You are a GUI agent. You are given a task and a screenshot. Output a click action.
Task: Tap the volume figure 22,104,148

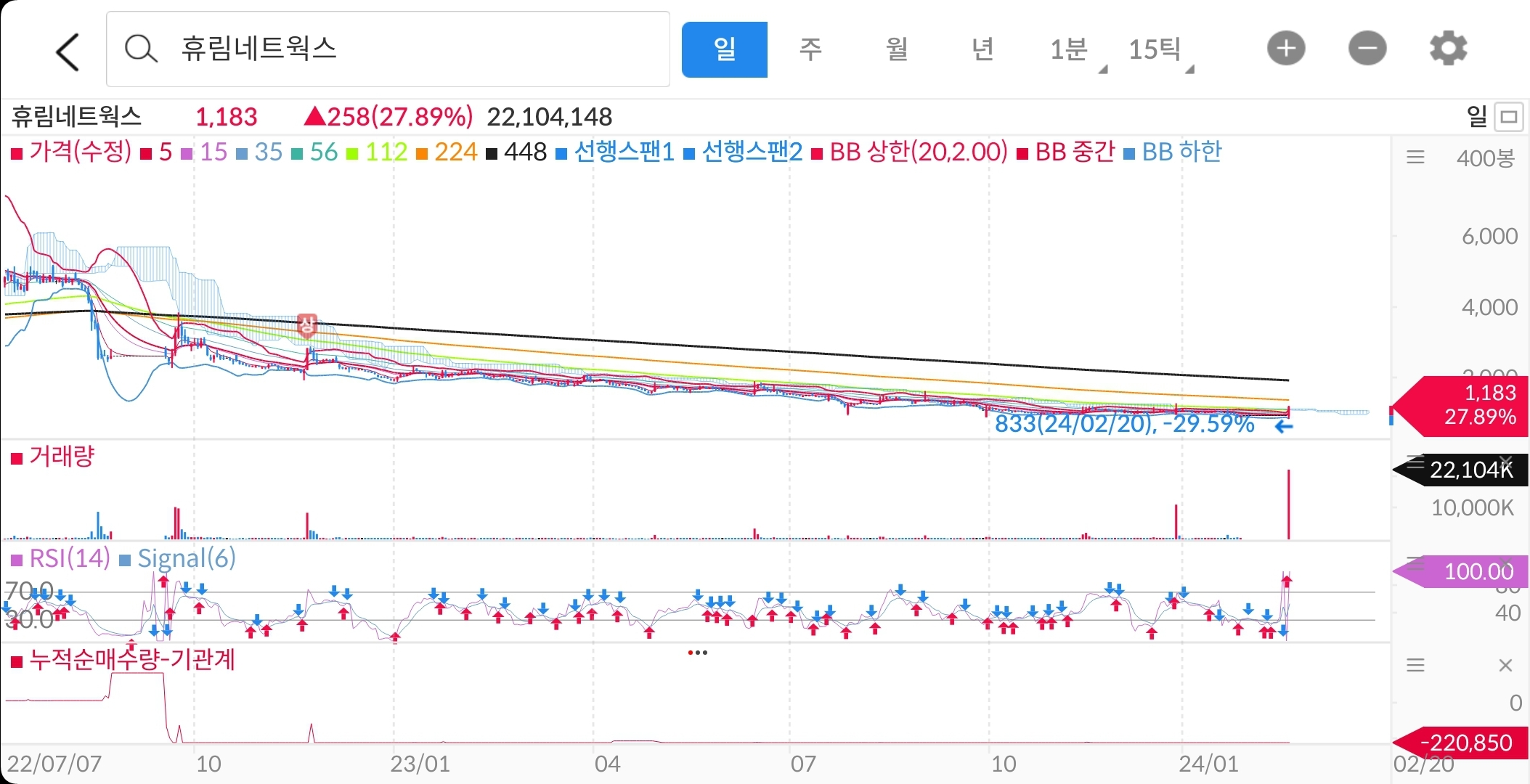[x=550, y=117]
